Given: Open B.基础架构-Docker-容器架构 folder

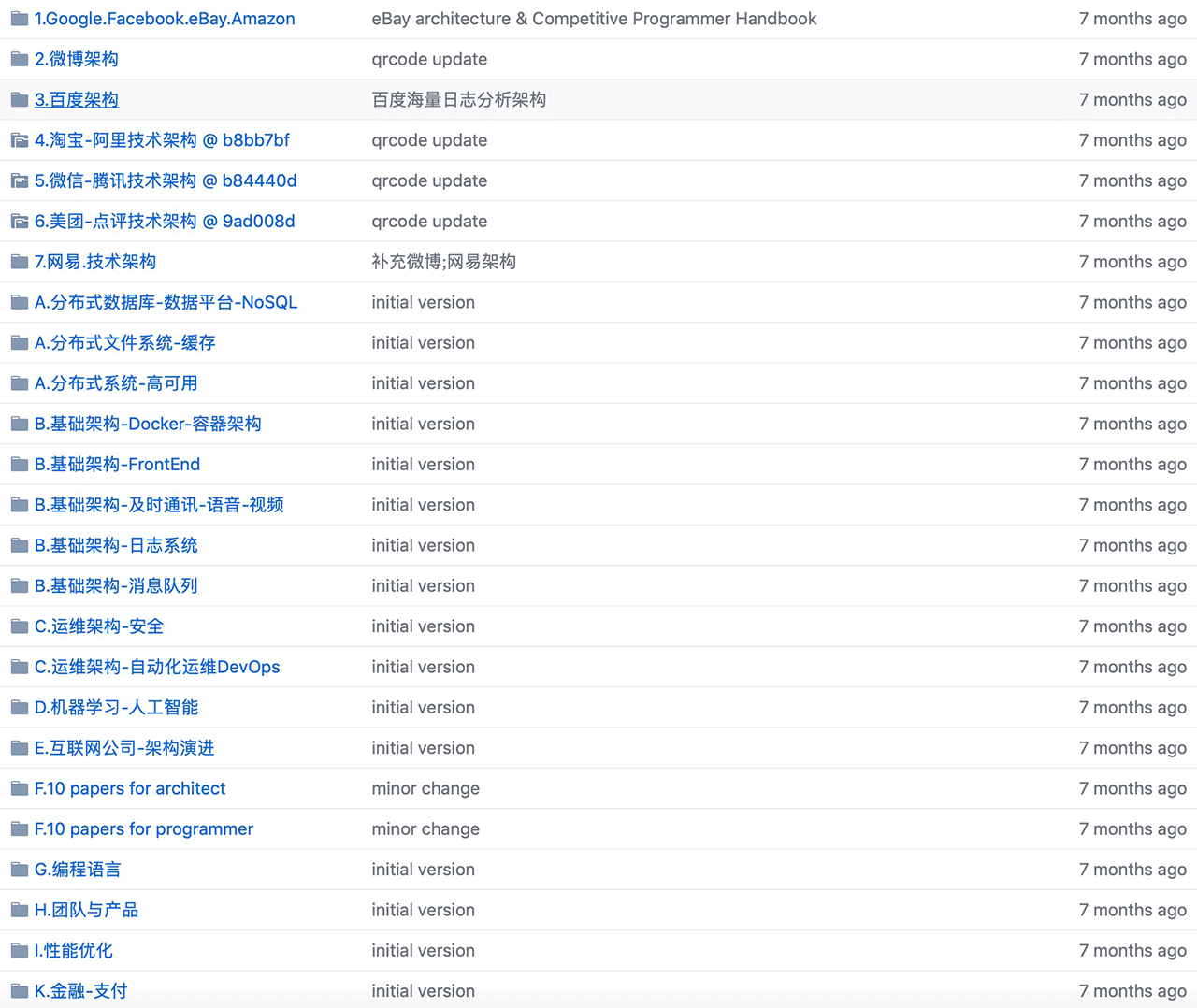Looking at the screenshot, I should point(148,424).
